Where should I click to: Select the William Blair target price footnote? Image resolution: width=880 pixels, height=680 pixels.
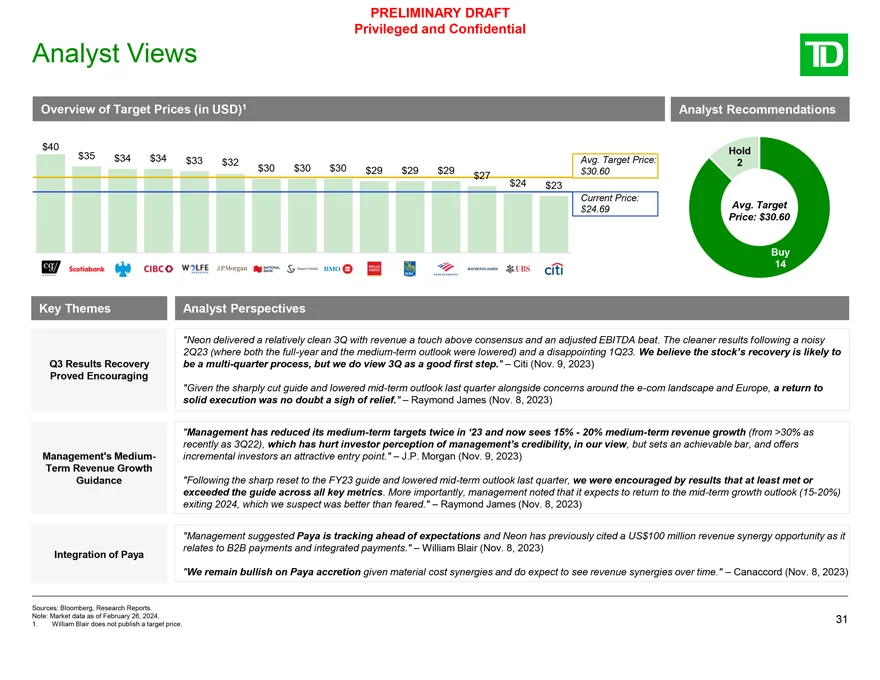pyautogui.click(x=107, y=624)
